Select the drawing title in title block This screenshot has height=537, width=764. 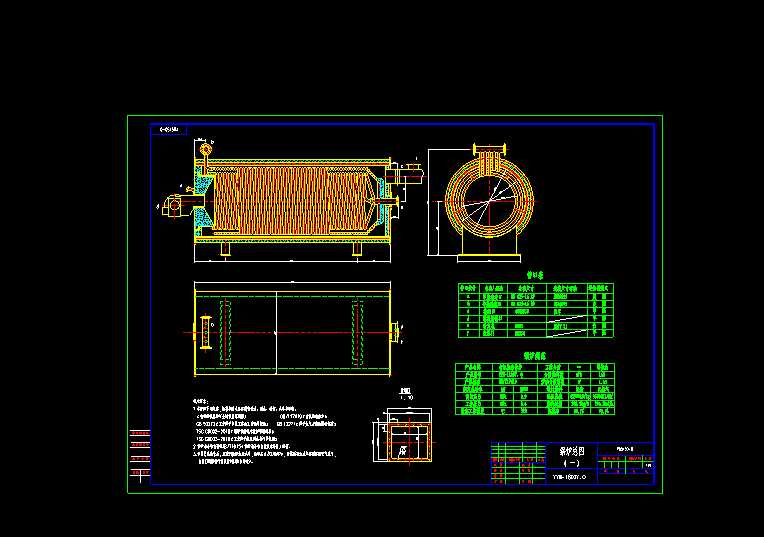point(571,456)
